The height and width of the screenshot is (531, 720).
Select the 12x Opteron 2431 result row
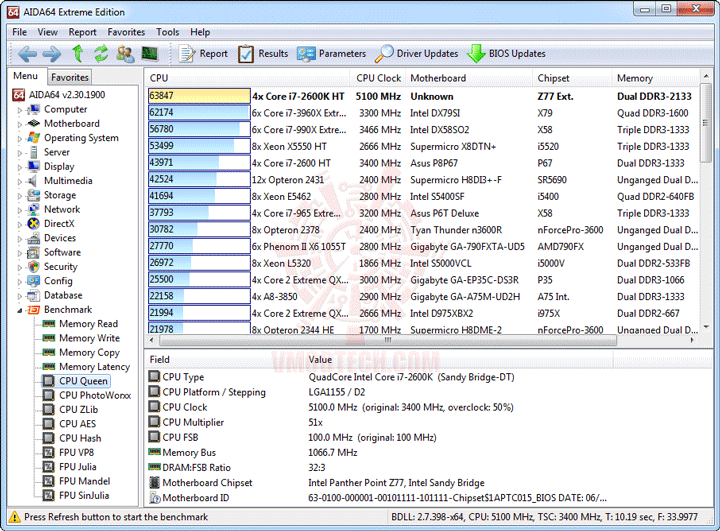click(x=422, y=180)
